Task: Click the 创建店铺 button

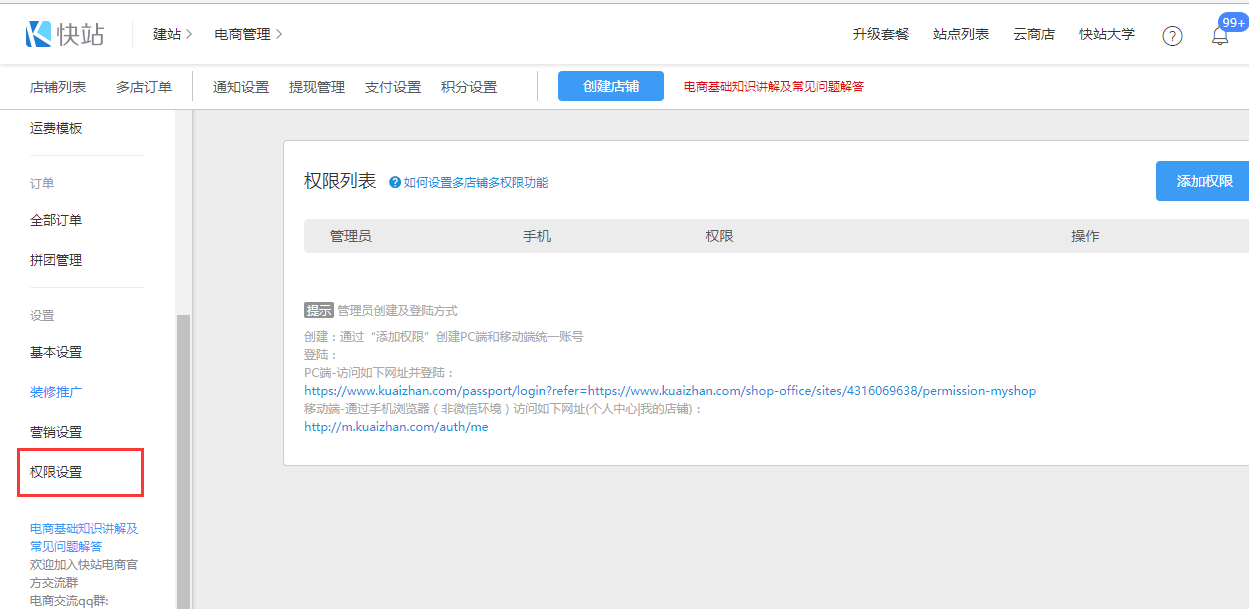Action: click(x=611, y=86)
